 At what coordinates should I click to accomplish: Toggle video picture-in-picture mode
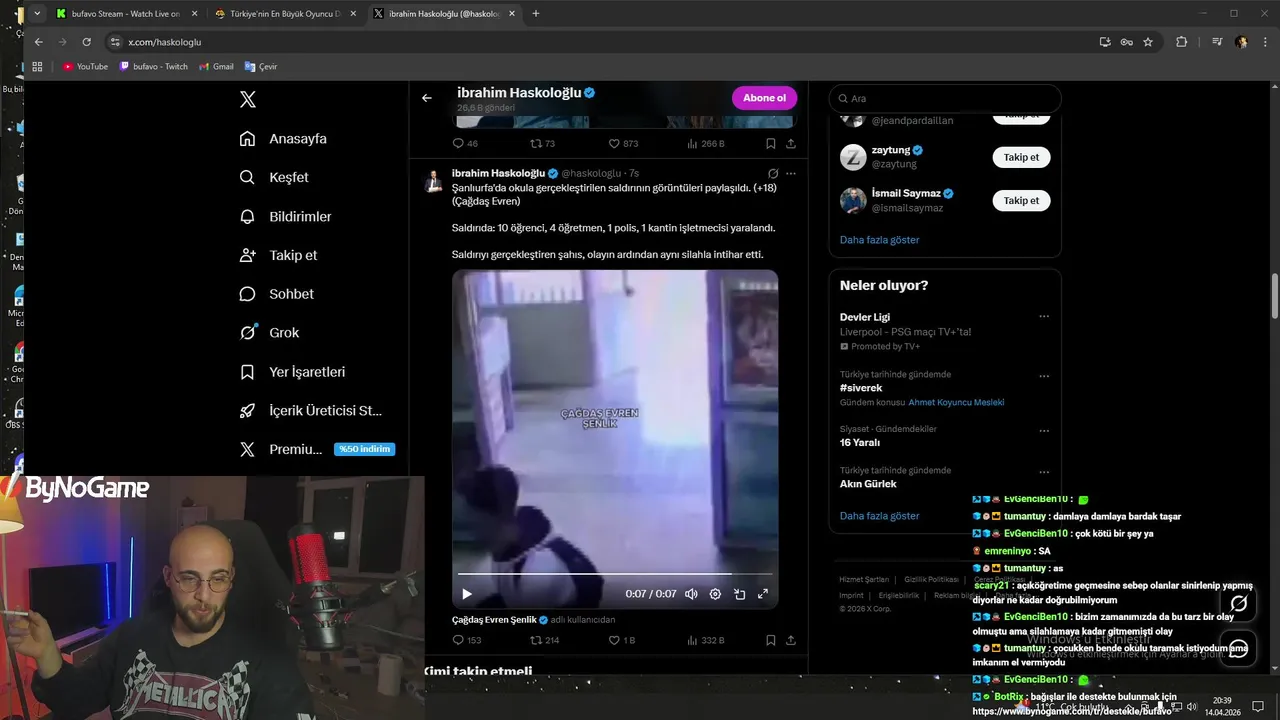739,594
